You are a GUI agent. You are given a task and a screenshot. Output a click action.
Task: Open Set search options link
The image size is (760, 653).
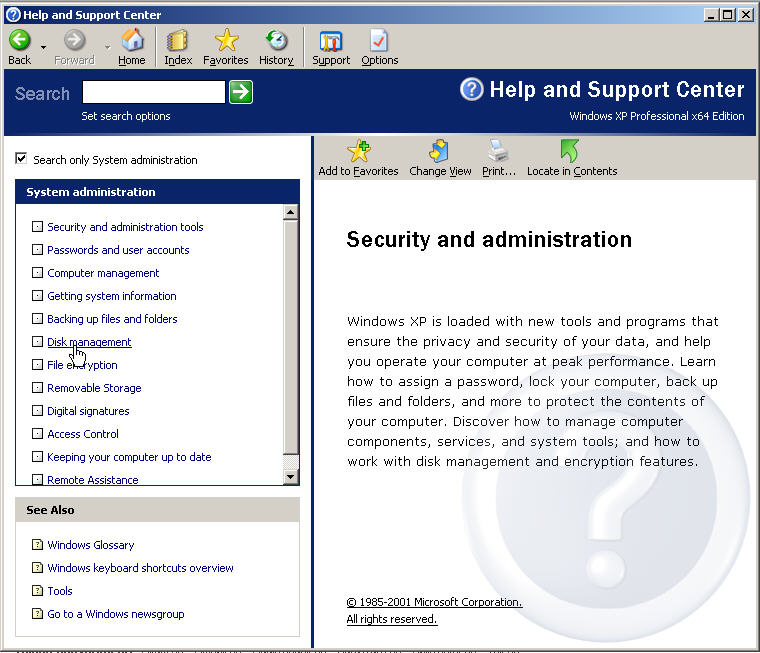[x=126, y=116]
